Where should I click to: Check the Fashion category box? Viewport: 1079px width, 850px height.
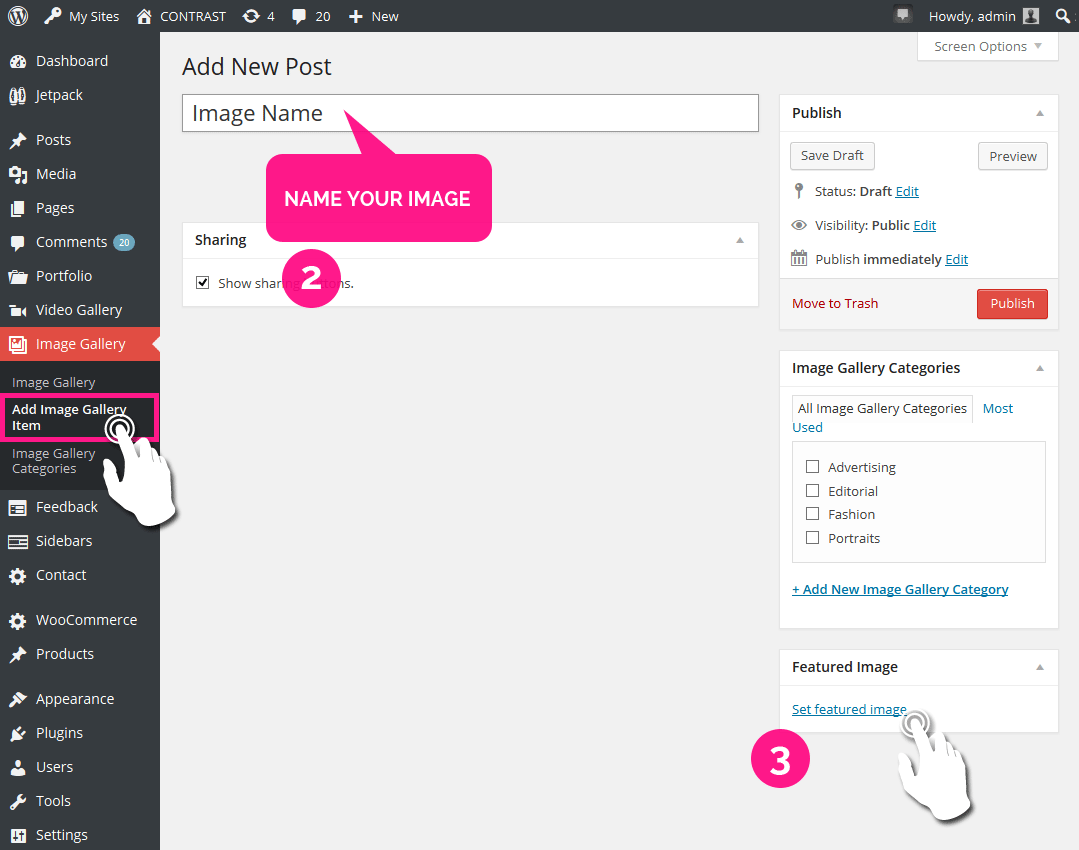pos(812,514)
